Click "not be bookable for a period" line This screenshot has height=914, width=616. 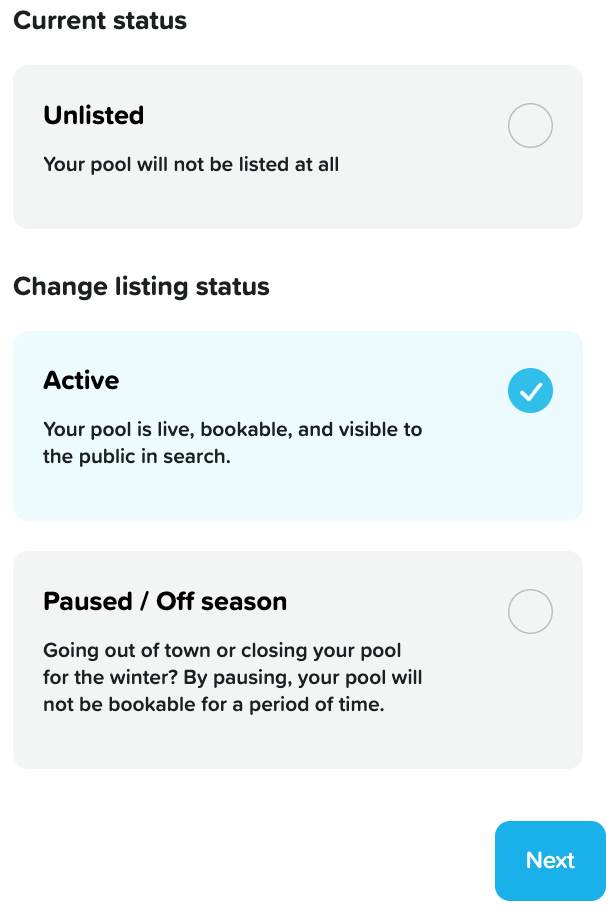coord(215,704)
